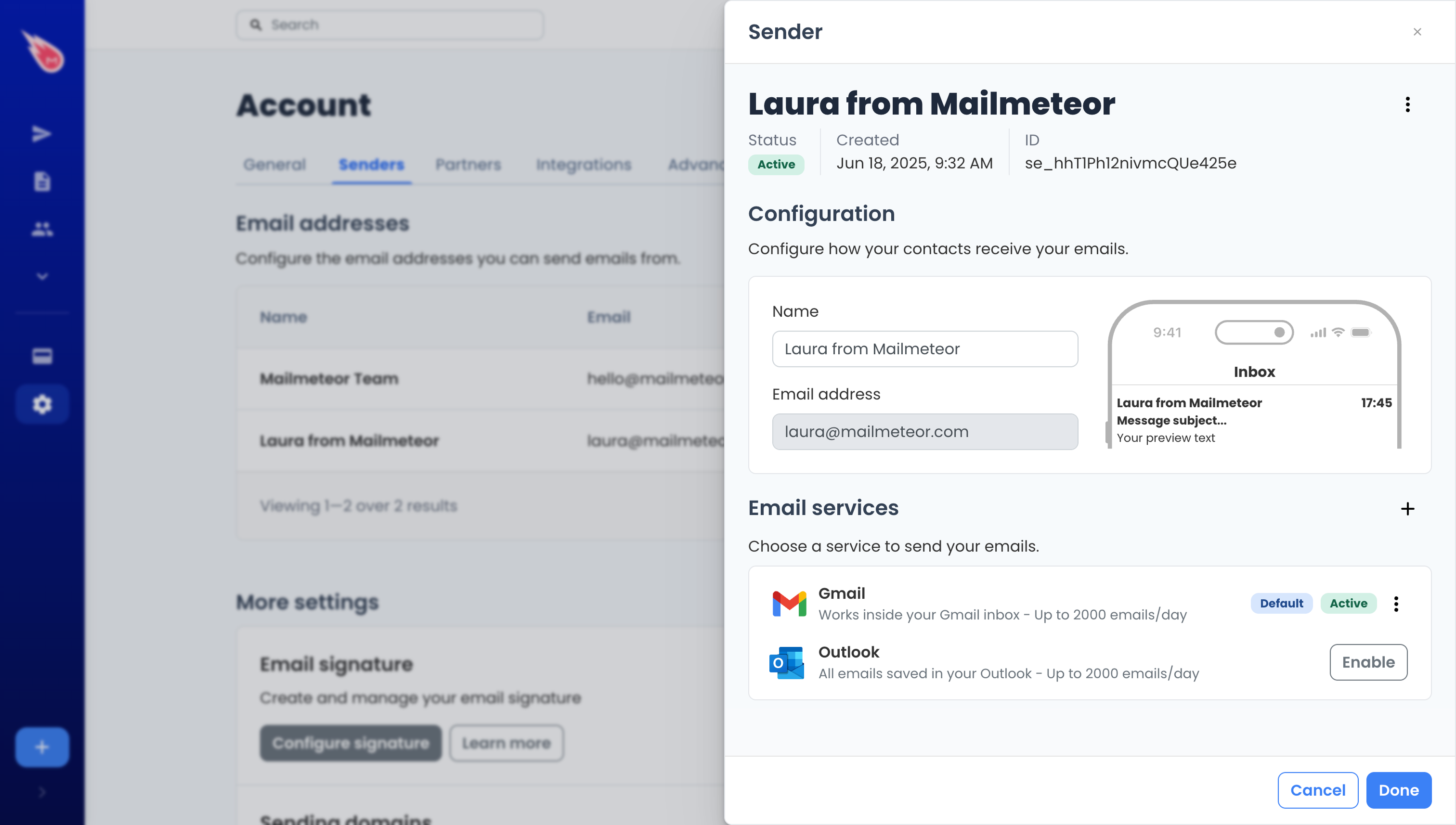Switch to the General tab
The image size is (1456, 825).
(274, 164)
